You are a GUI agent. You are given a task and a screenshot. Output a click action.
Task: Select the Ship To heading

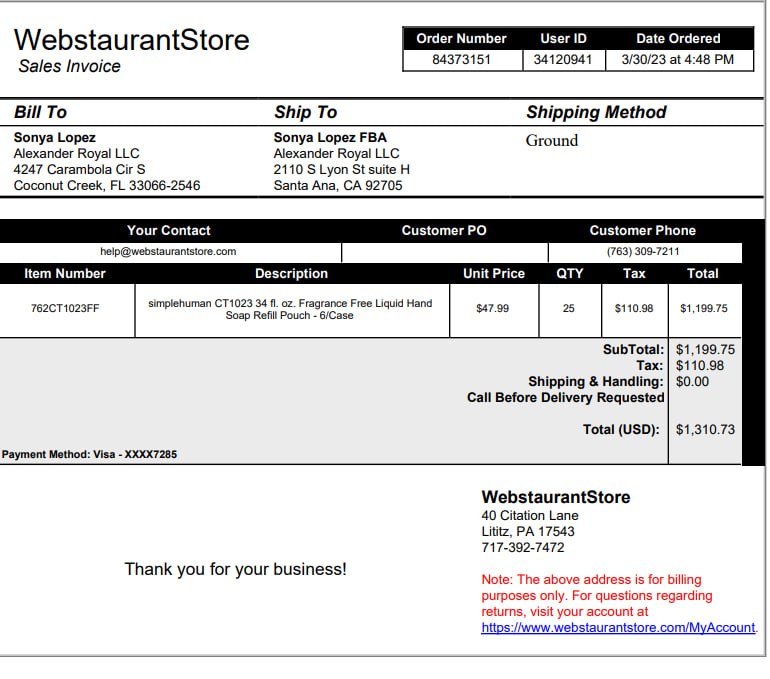(305, 112)
